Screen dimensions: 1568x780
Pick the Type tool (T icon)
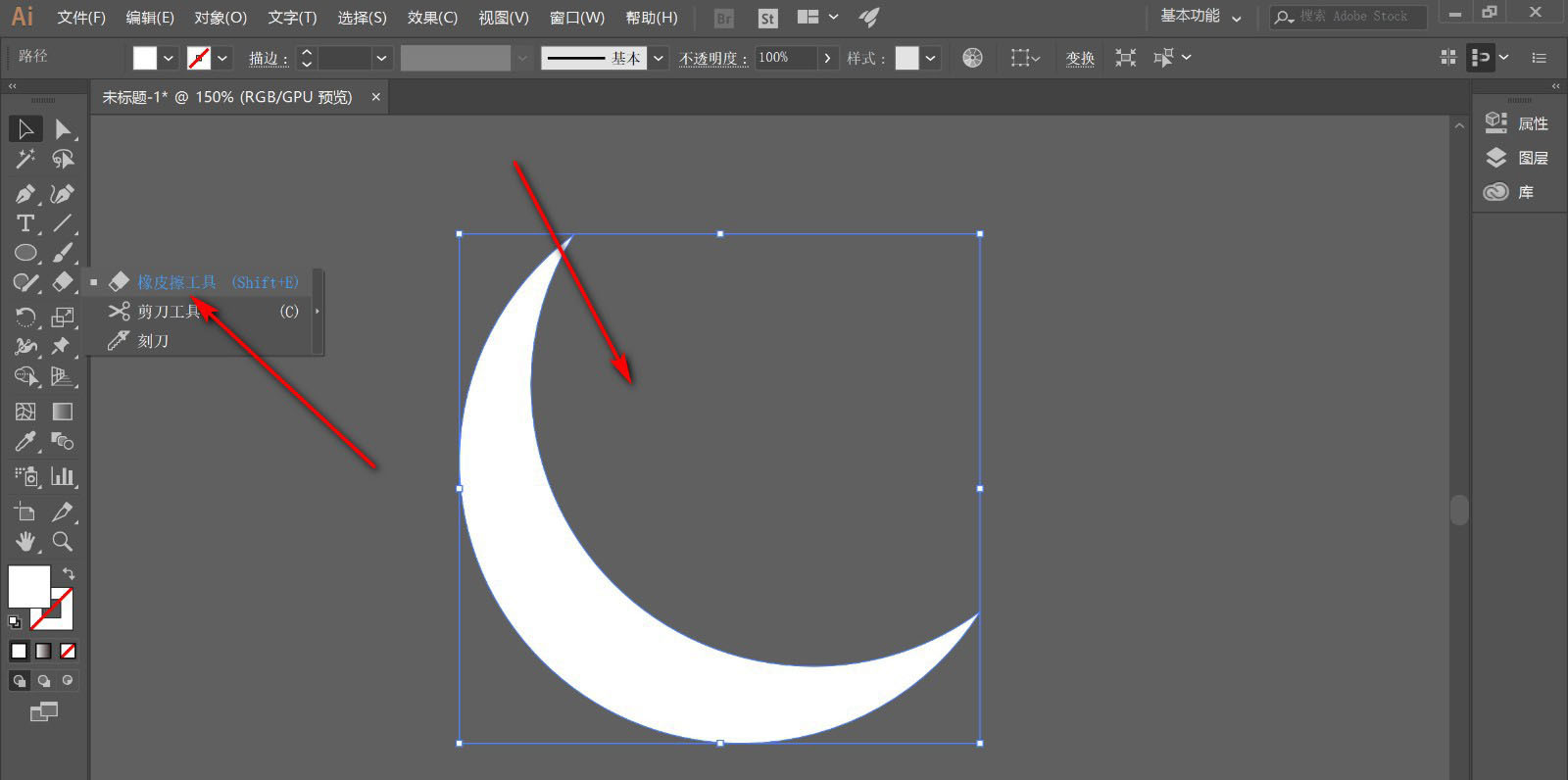coord(25,223)
